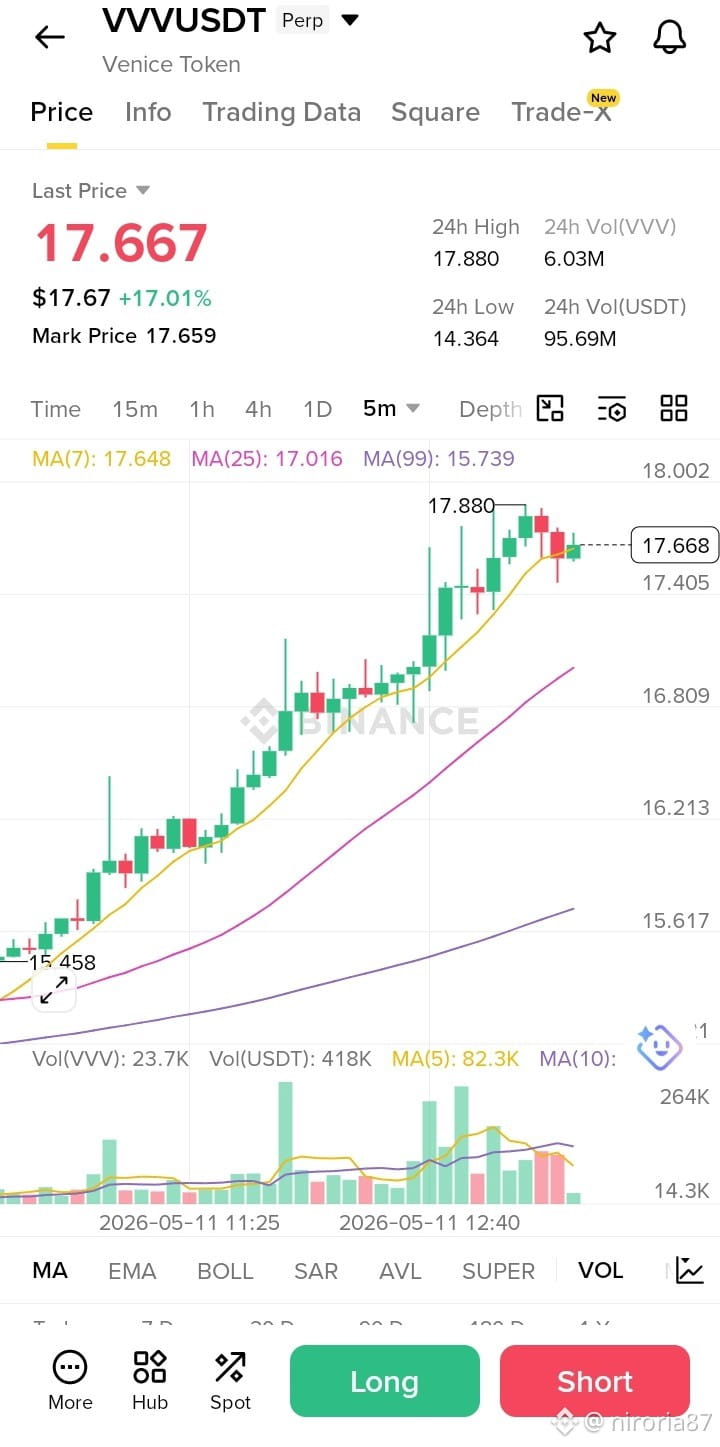Image resolution: width=720 pixels, height=1447 pixels.
Task: Tap the 17.880 high price marker
Action: pos(461,506)
